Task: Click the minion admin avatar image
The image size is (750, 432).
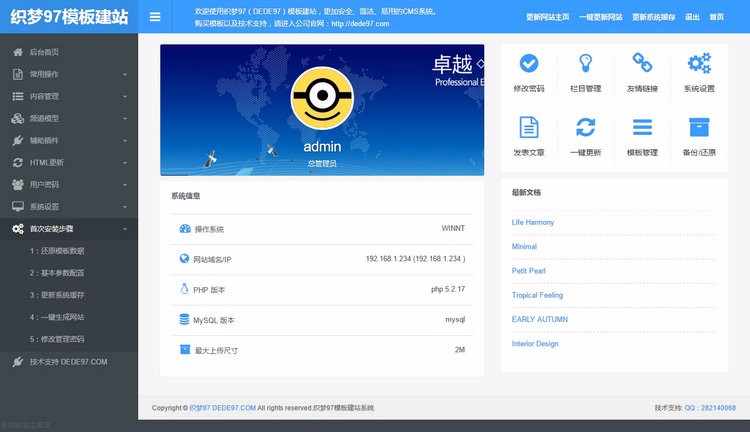Action: pos(322,98)
